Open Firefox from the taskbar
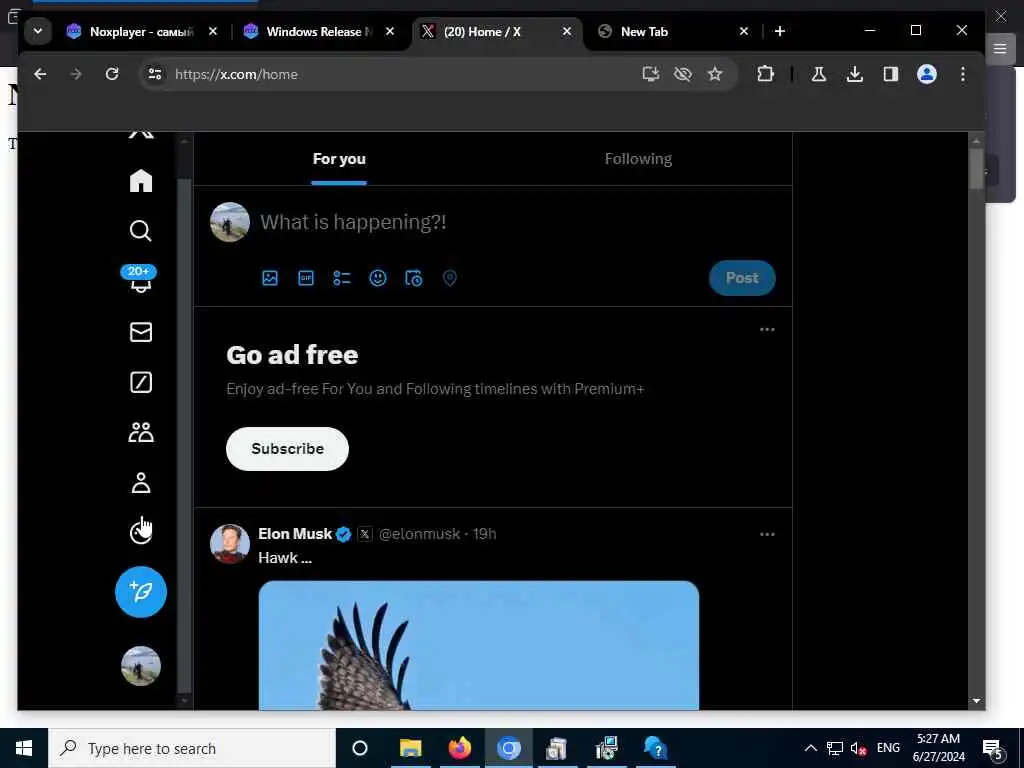This screenshot has width=1024, height=768. point(460,748)
